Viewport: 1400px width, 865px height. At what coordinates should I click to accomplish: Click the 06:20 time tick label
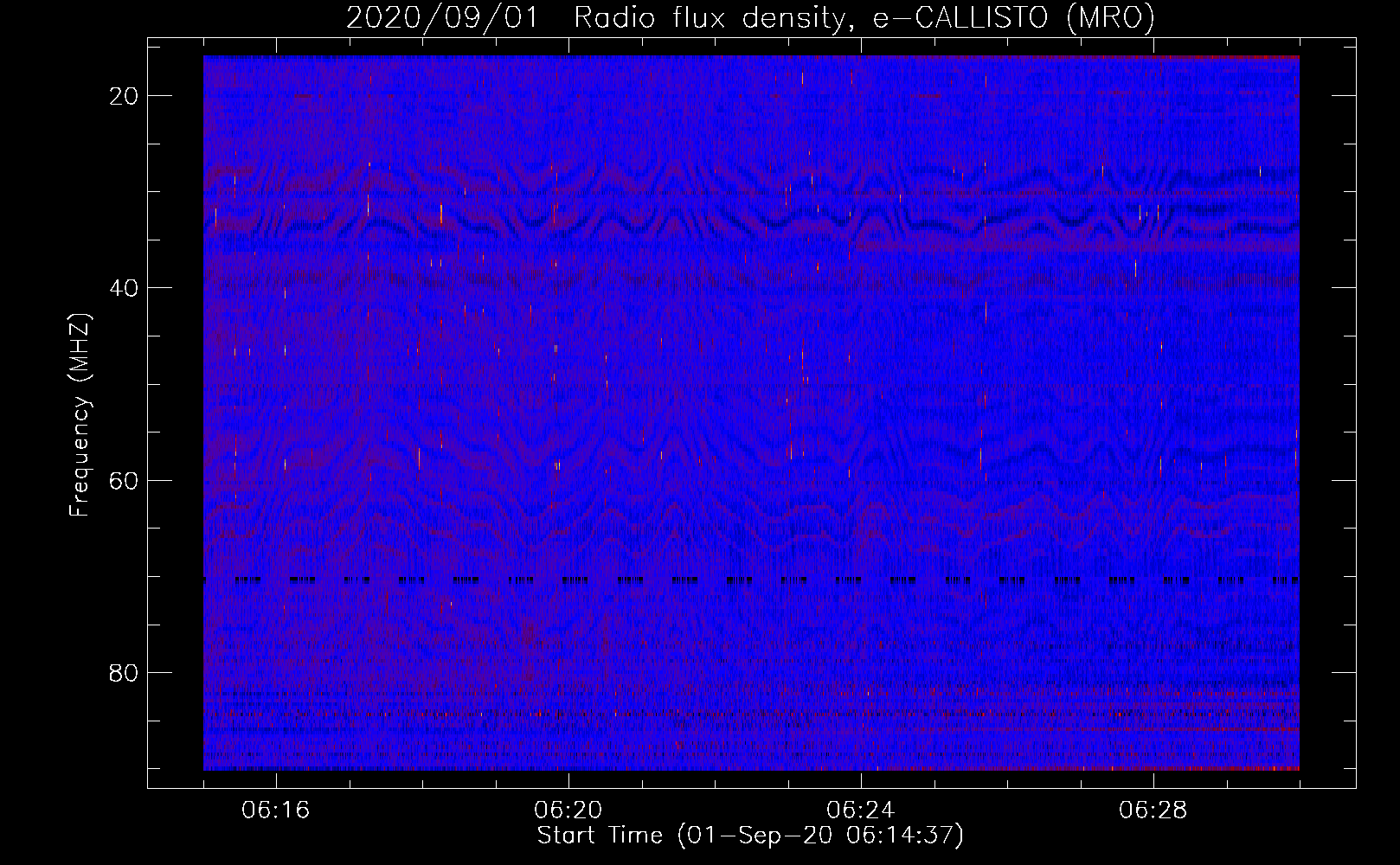568,811
